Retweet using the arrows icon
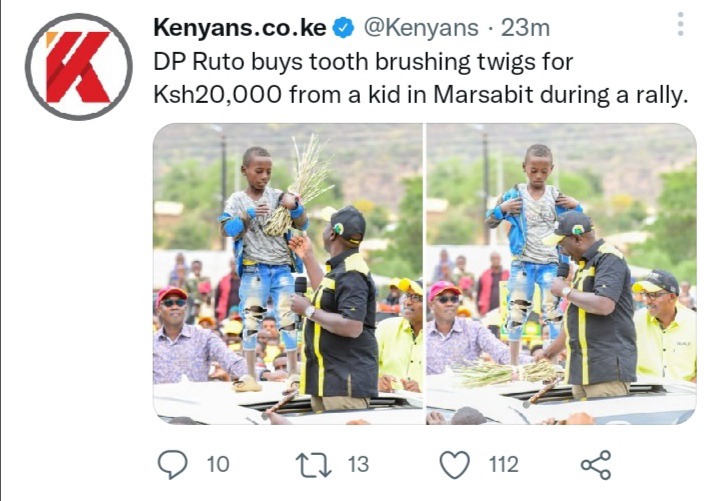Screen dimensions: 720x501 click(314, 465)
